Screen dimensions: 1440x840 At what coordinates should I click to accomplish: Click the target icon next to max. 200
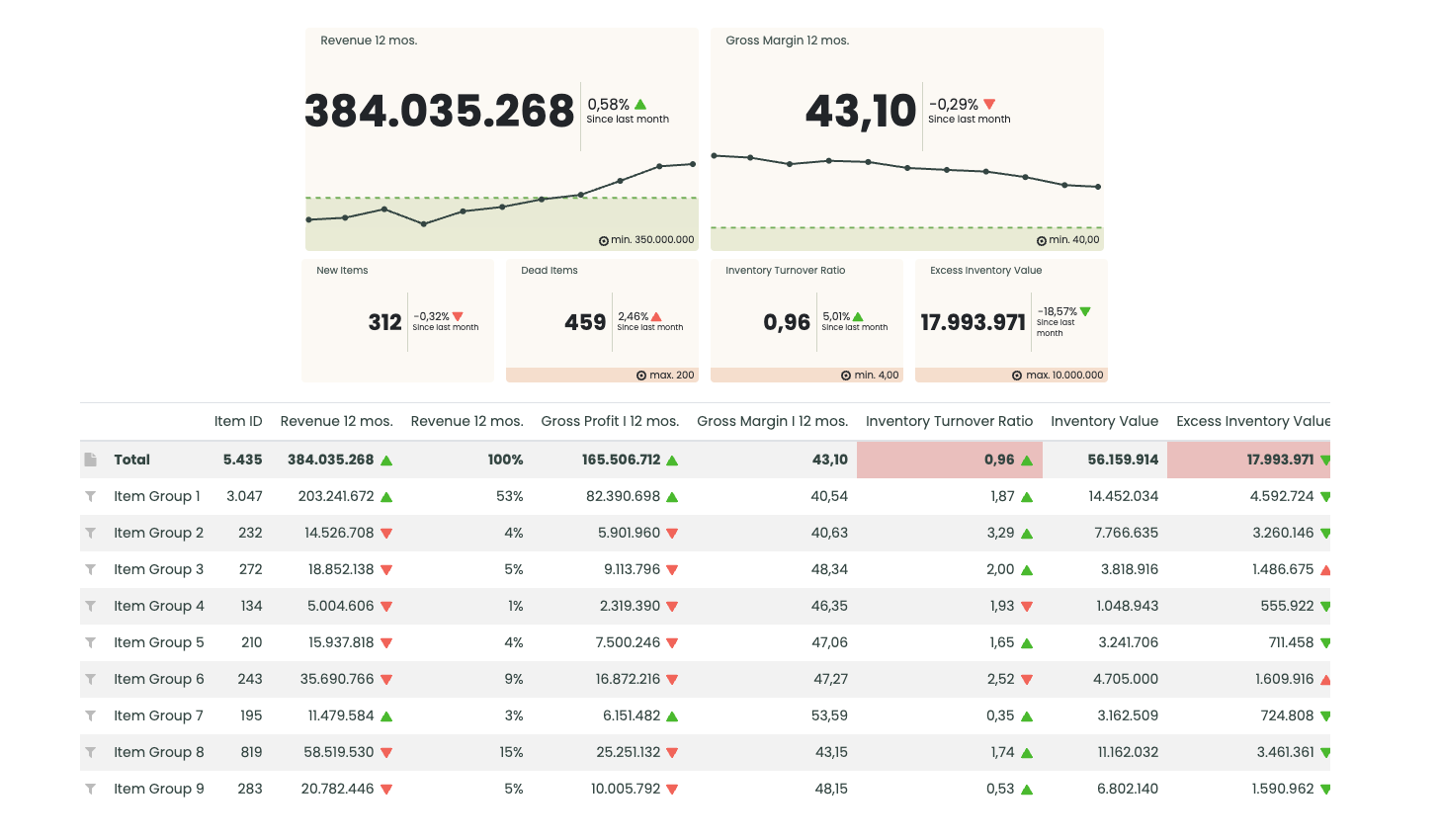point(642,375)
